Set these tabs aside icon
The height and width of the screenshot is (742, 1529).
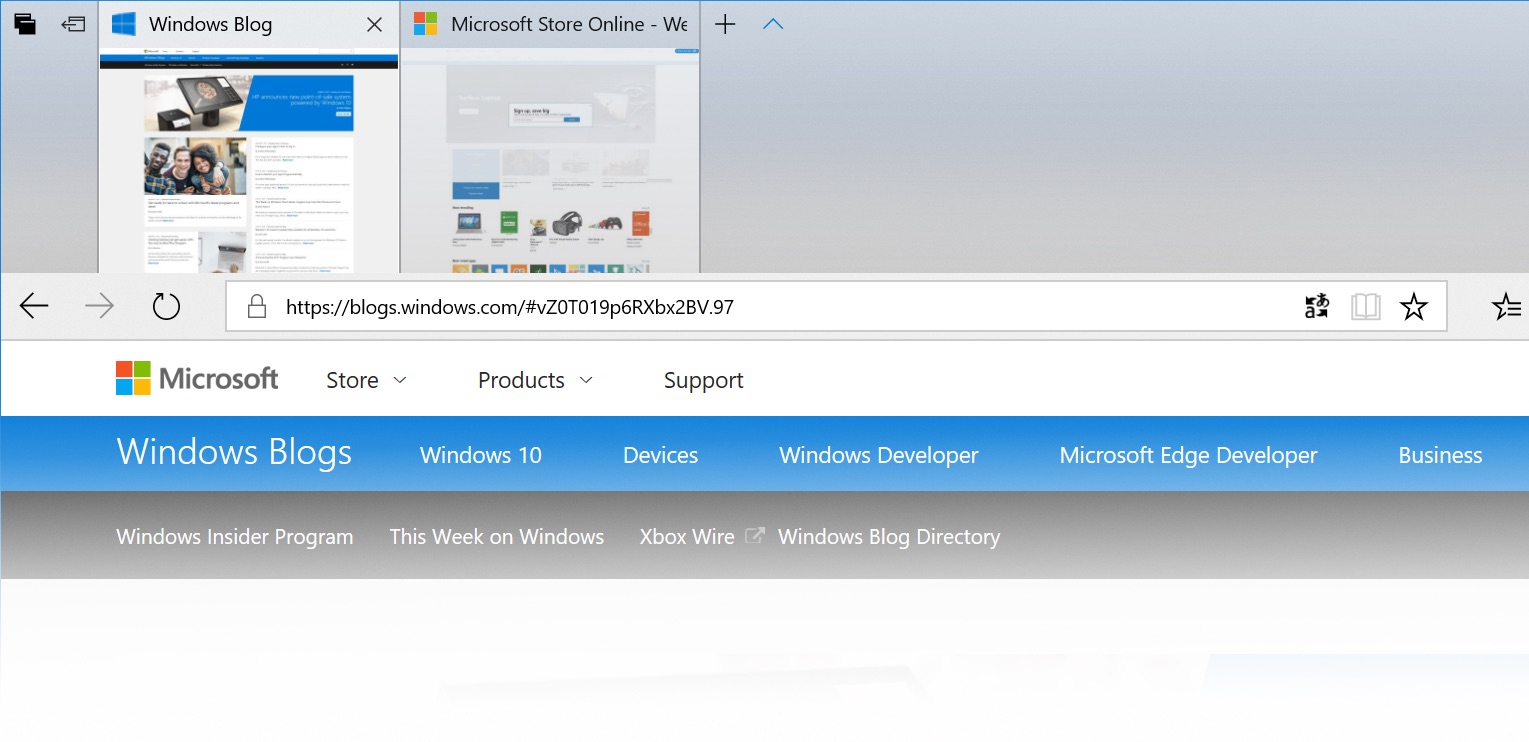tap(73, 24)
